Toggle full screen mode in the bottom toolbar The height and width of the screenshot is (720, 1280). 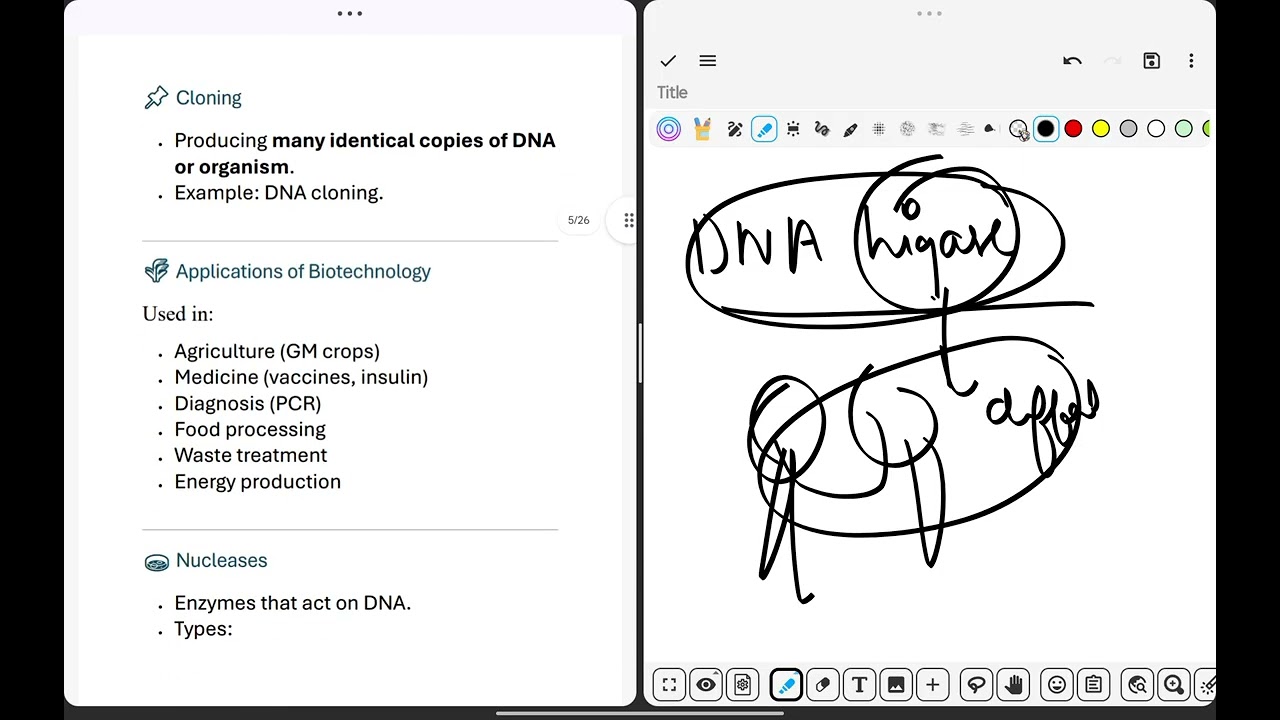coord(669,685)
